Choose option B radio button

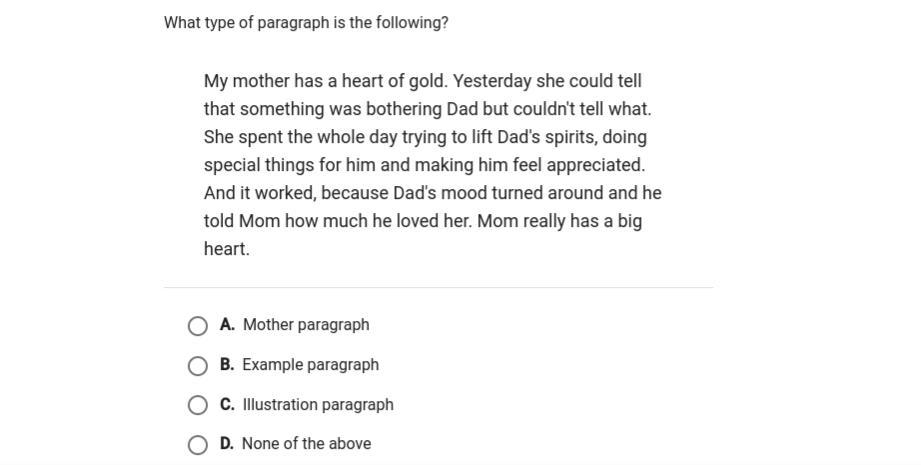(197, 366)
